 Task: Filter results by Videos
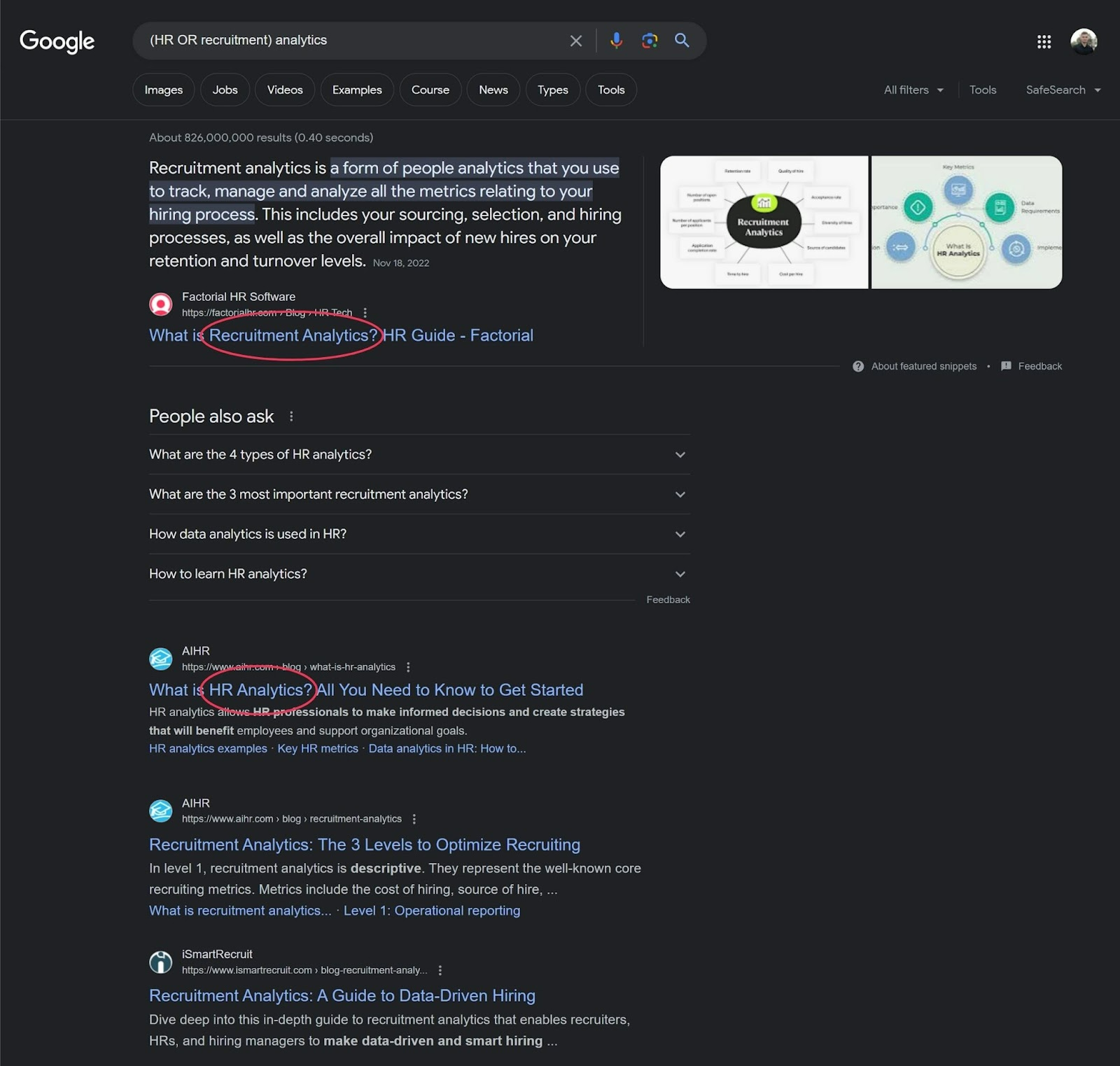click(x=285, y=90)
